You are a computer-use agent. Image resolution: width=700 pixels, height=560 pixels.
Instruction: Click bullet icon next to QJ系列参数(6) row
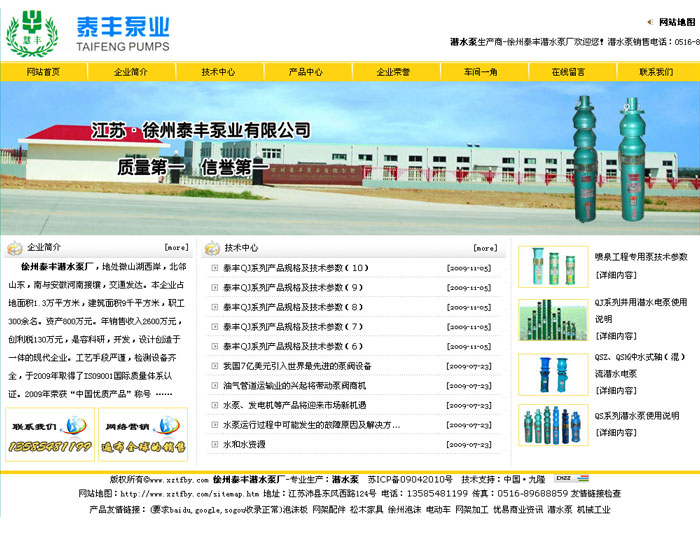pyautogui.click(x=215, y=347)
